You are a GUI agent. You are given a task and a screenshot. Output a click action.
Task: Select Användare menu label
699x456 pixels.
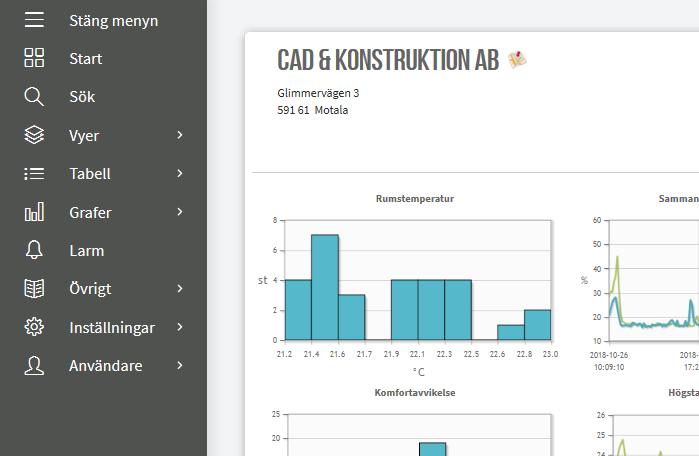[x=106, y=366]
